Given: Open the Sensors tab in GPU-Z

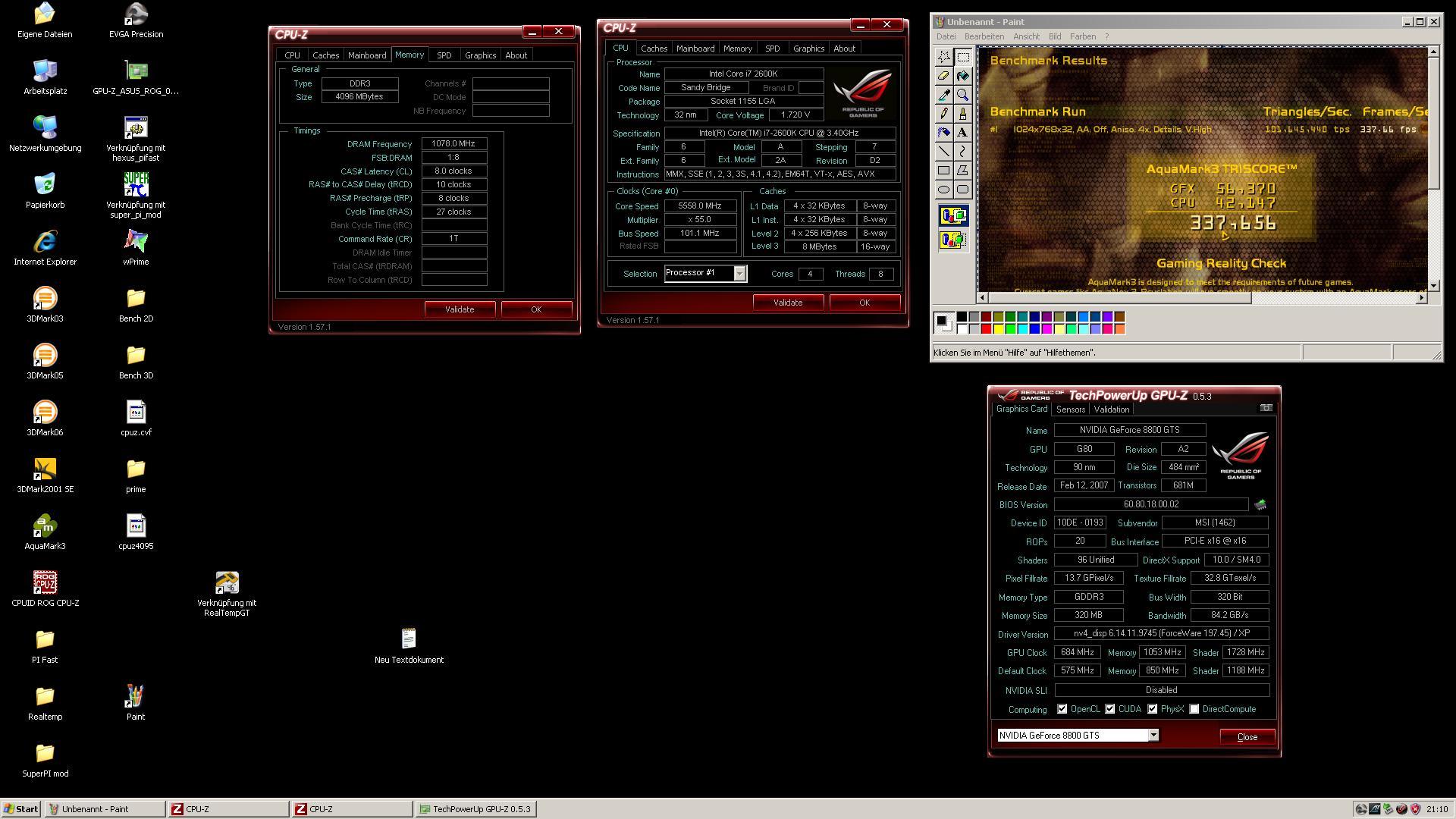Looking at the screenshot, I should [1070, 409].
